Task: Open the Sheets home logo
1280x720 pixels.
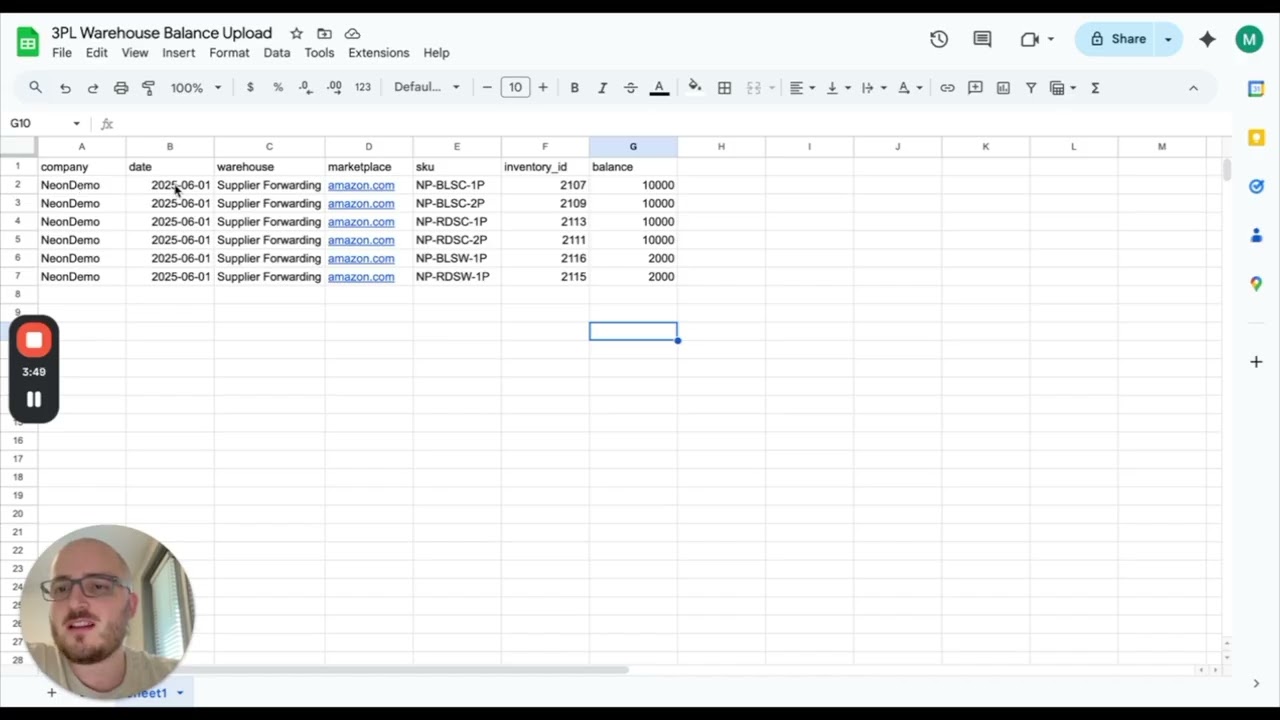Action: tap(28, 42)
